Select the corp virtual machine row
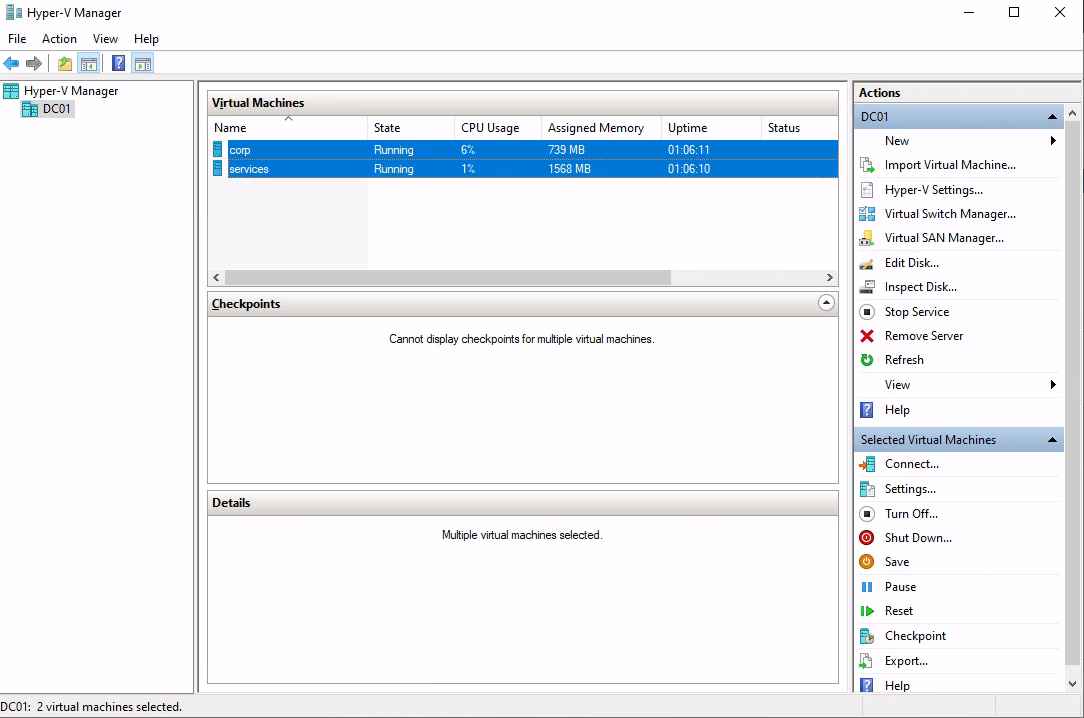The image size is (1084, 718). [x=524, y=149]
